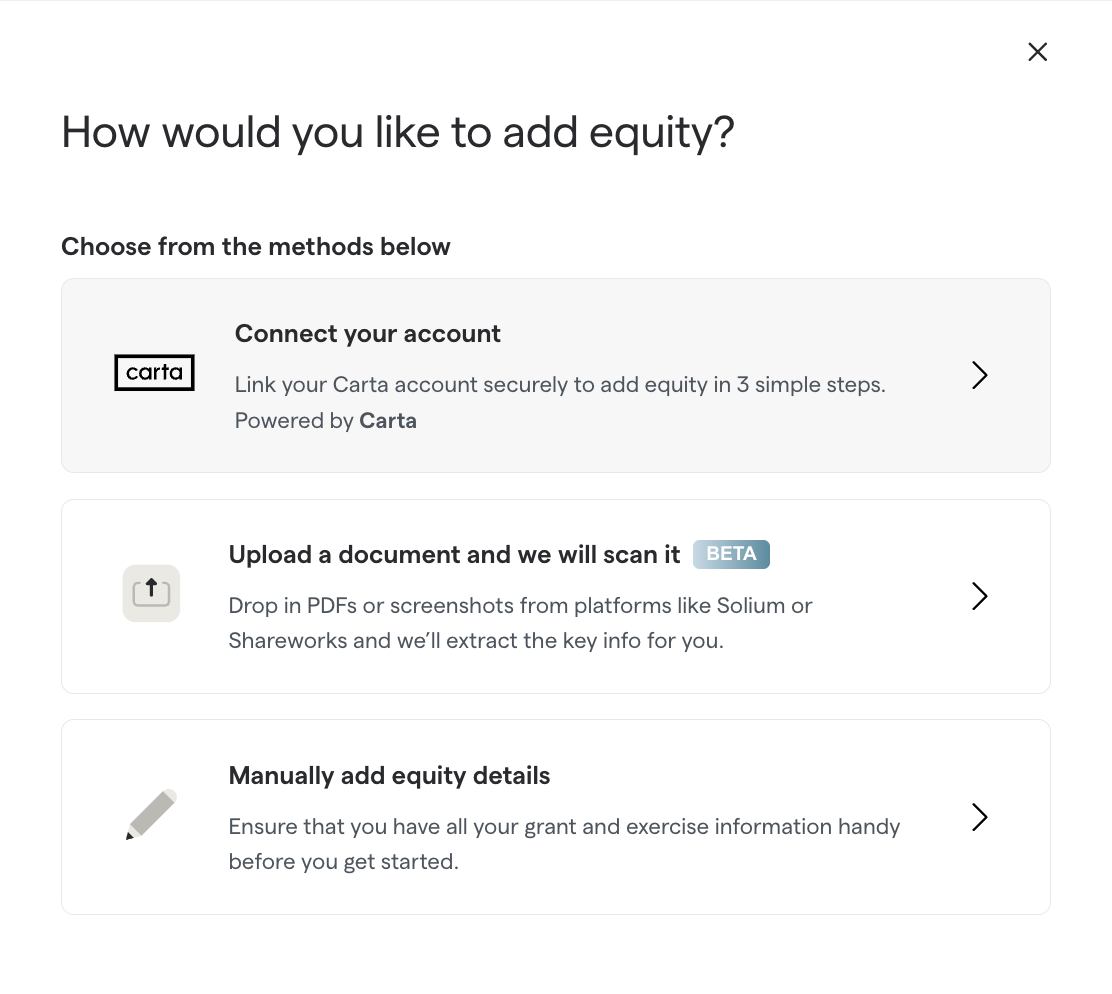
Task: Click the pencil icon for manual entry
Action: (x=151, y=815)
